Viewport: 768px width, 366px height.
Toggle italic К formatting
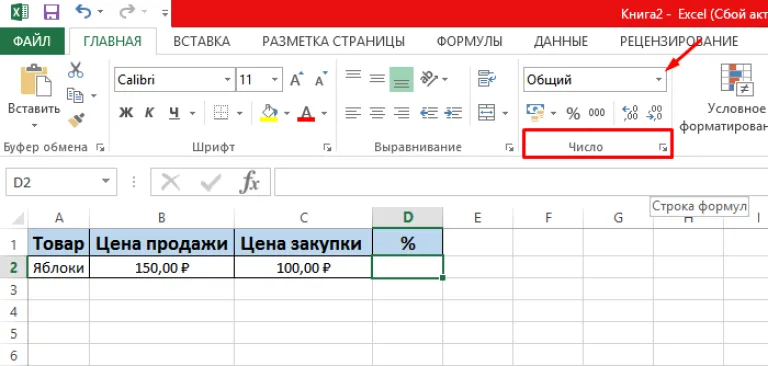[x=149, y=113]
